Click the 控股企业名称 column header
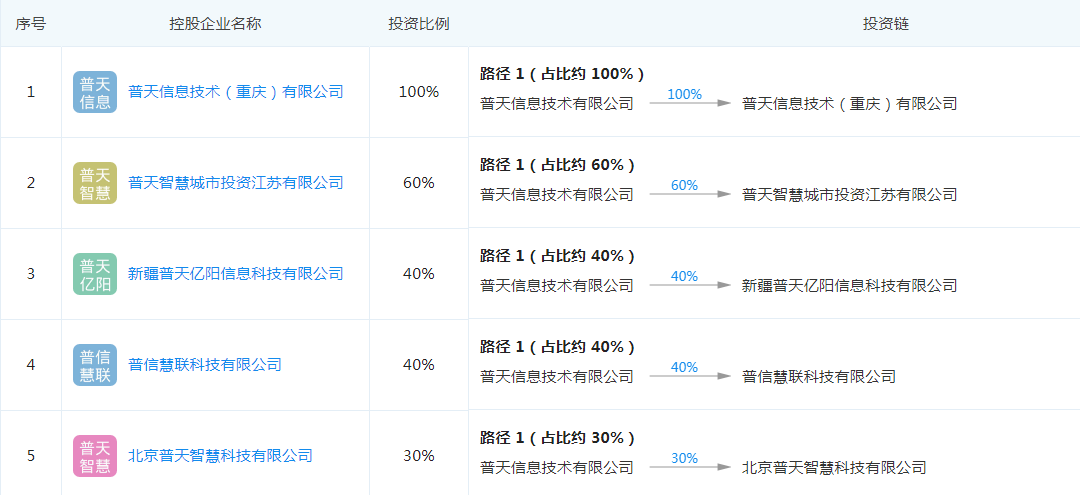The width and height of the screenshot is (1080, 495). click(215, 23)
